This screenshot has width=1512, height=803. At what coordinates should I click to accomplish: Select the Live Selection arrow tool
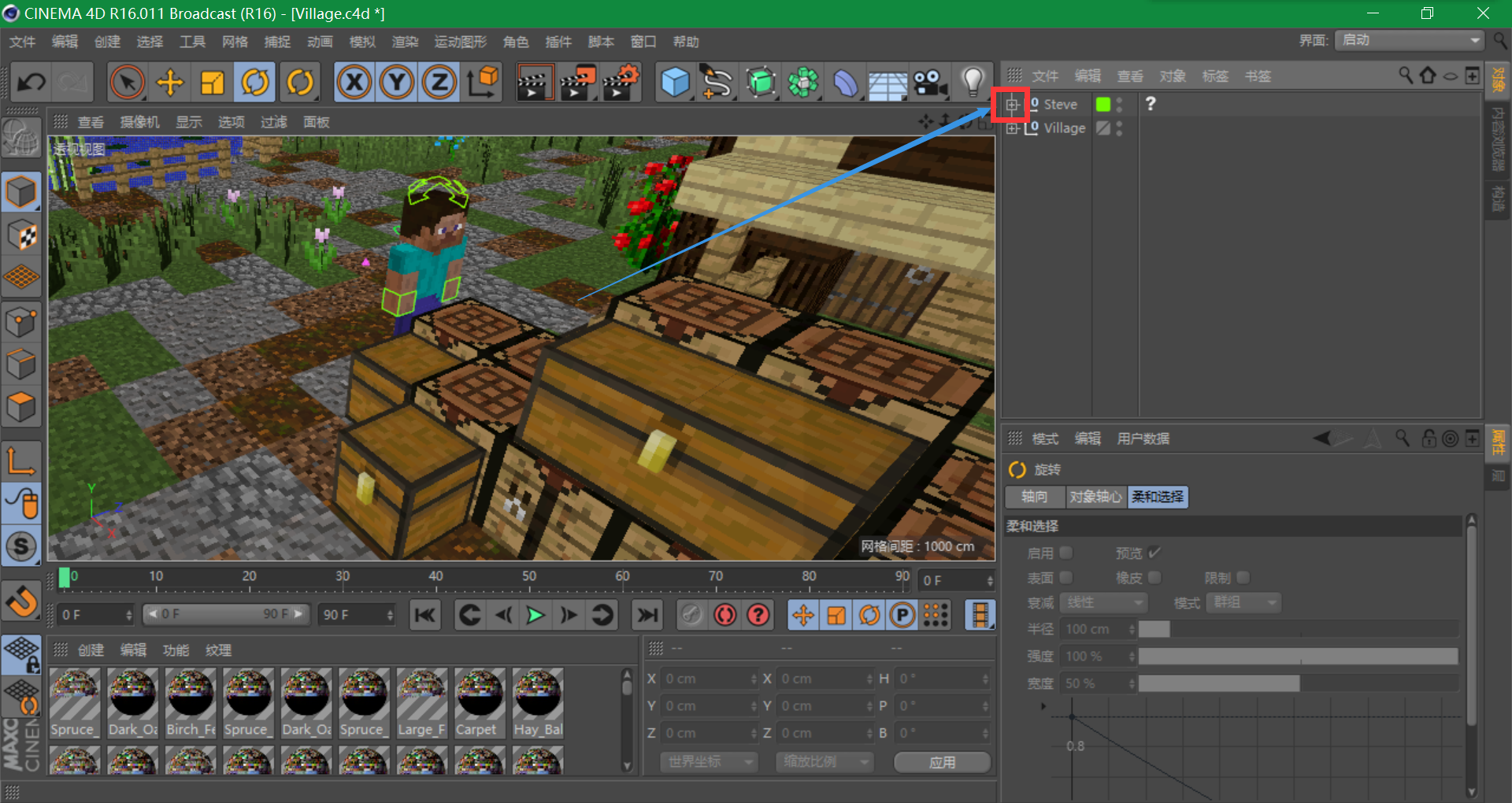click(127, 82)
